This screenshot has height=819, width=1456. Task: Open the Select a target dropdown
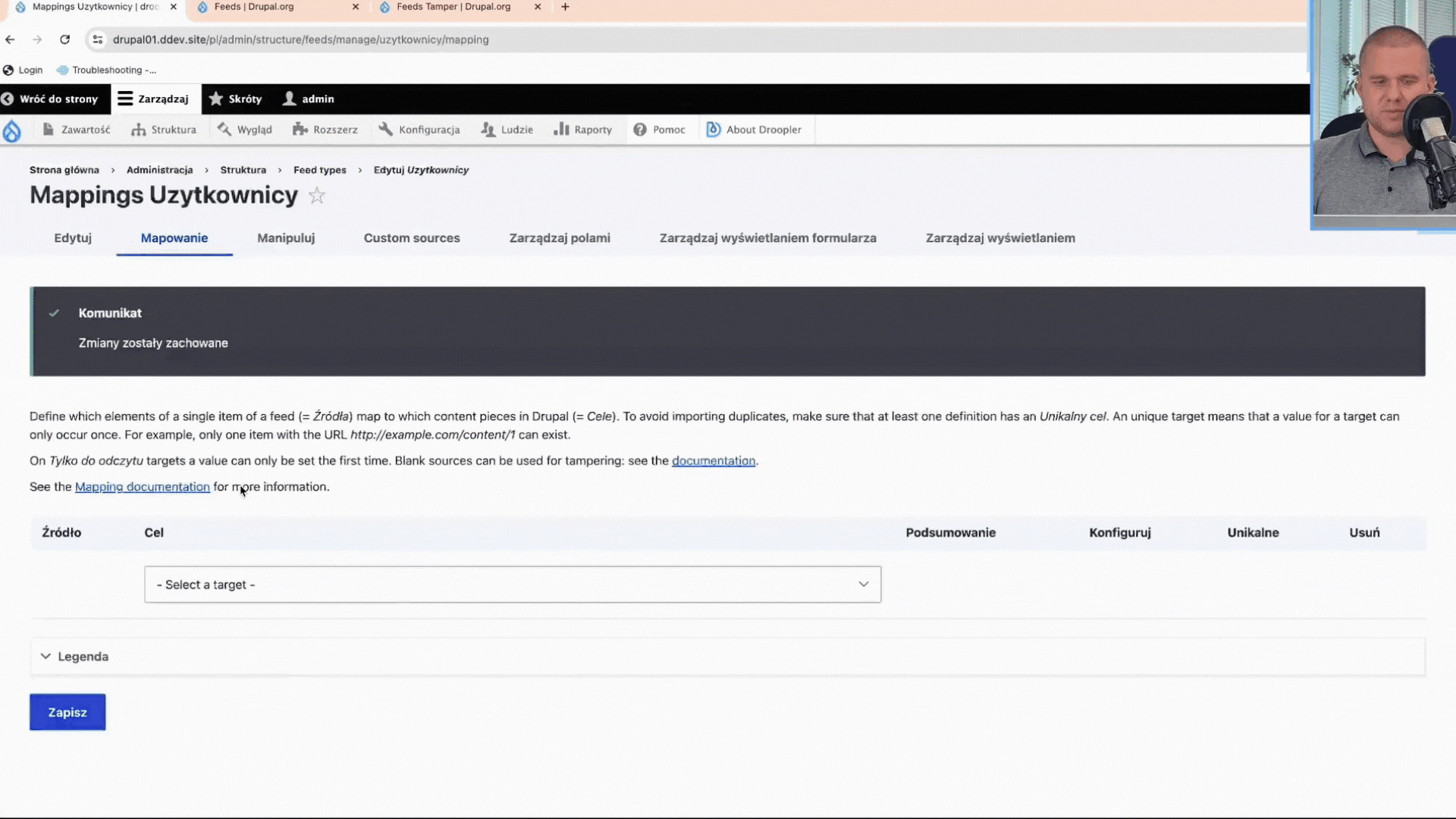pyautogui.click(x=512, y=584)
